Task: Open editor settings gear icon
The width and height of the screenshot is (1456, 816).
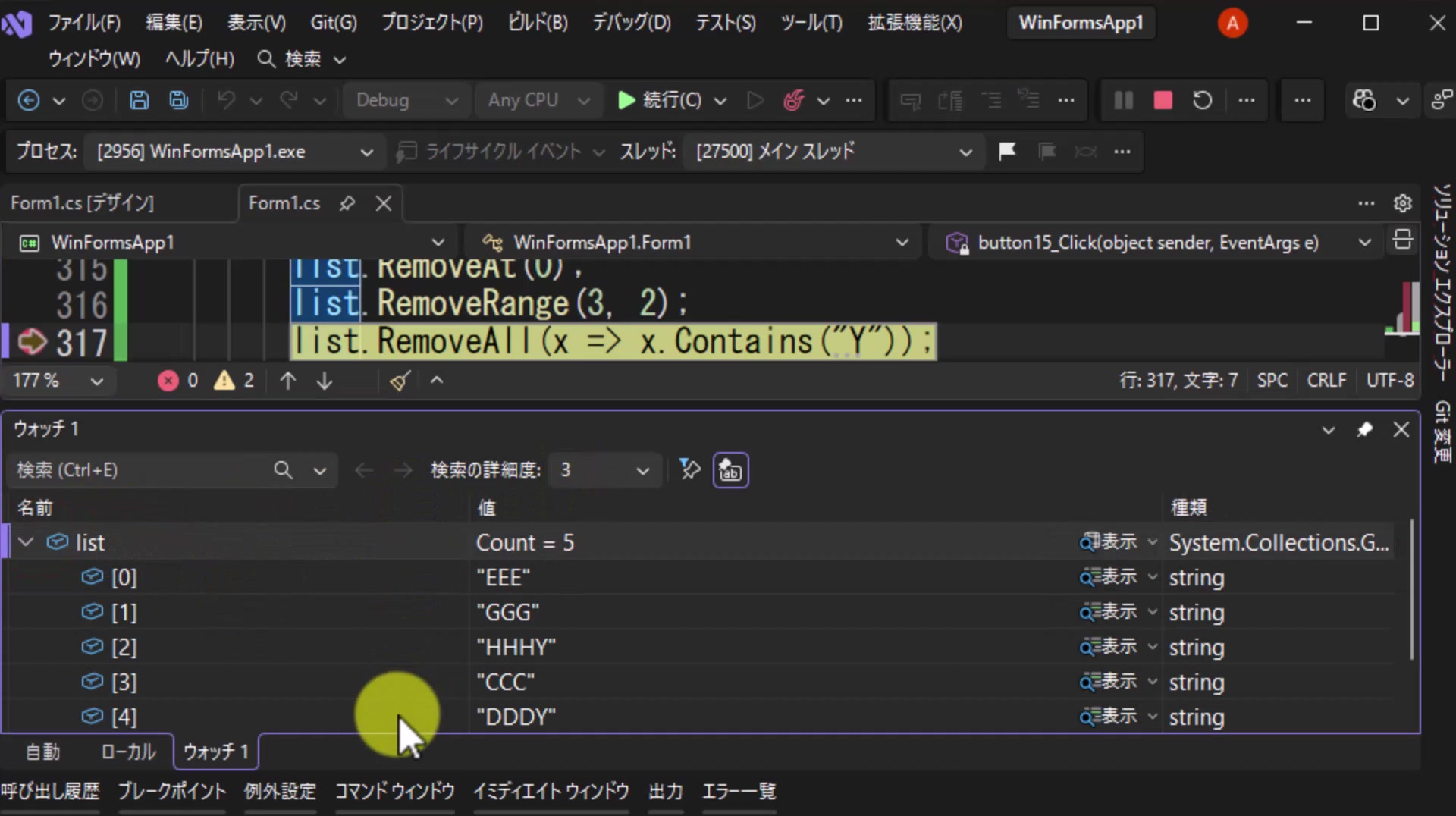Action: coord(1402,203)
